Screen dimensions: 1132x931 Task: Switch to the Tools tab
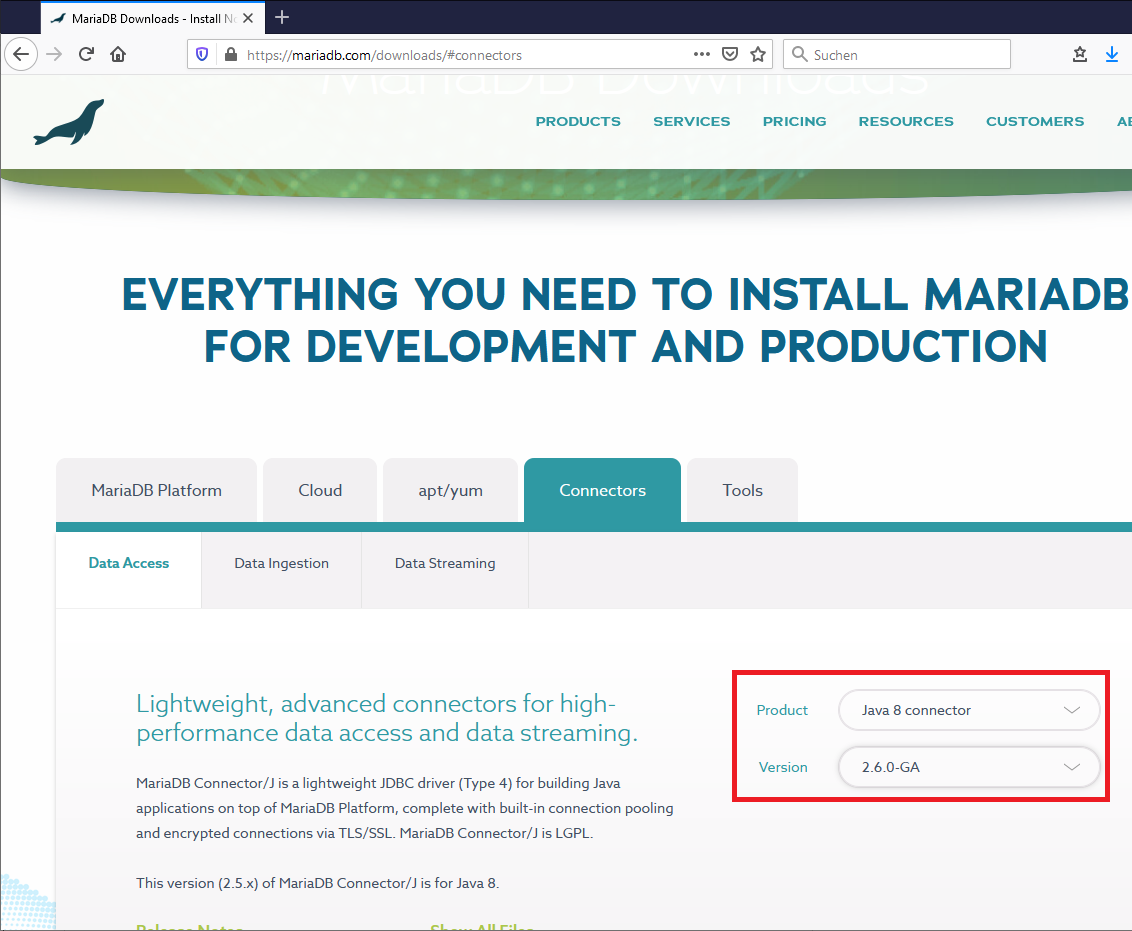(x=742, y=490)
